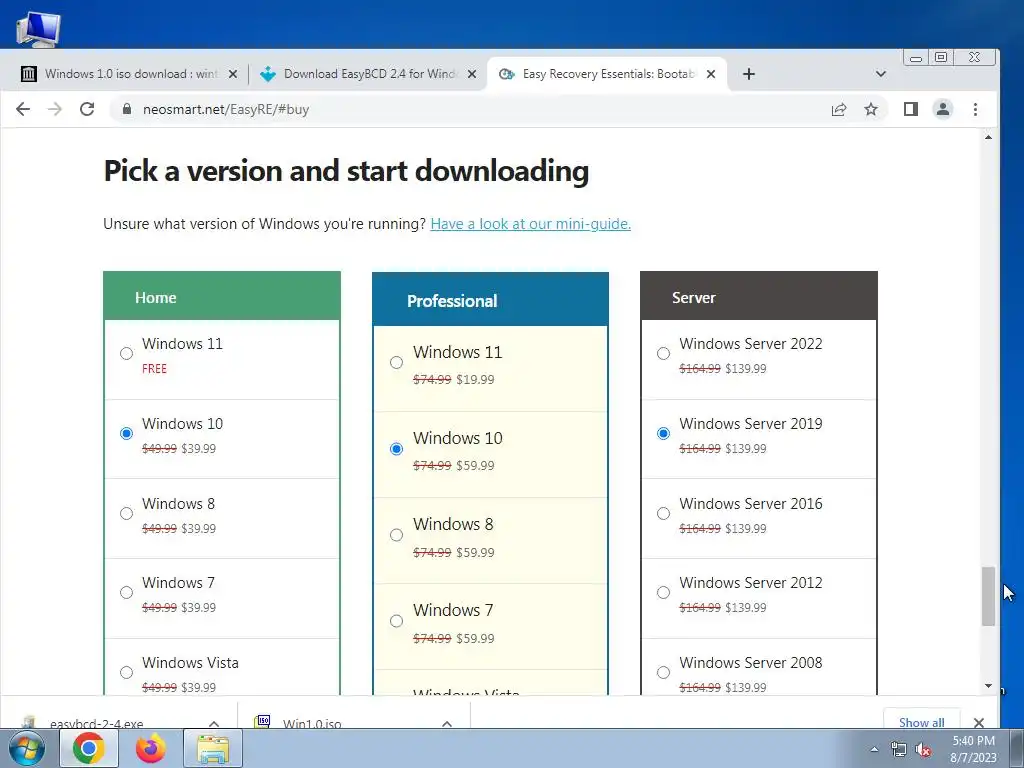The height and width of the screenshot is (768, 1024).
Task: View site security lock info
Action: (x=127, y=109)
